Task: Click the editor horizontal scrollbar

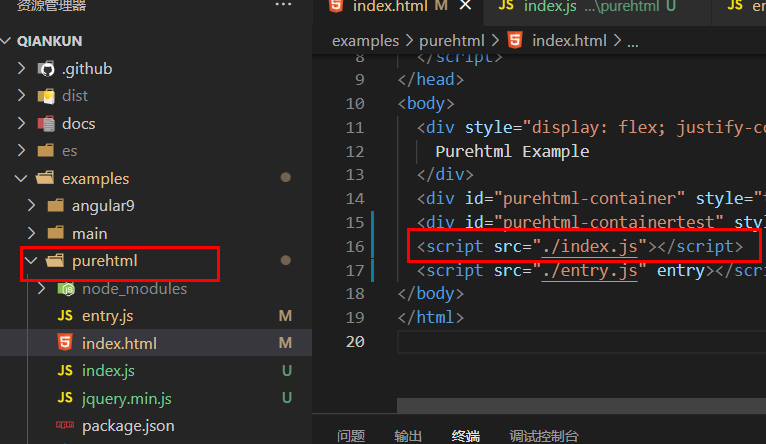Action: pos(581,405)
